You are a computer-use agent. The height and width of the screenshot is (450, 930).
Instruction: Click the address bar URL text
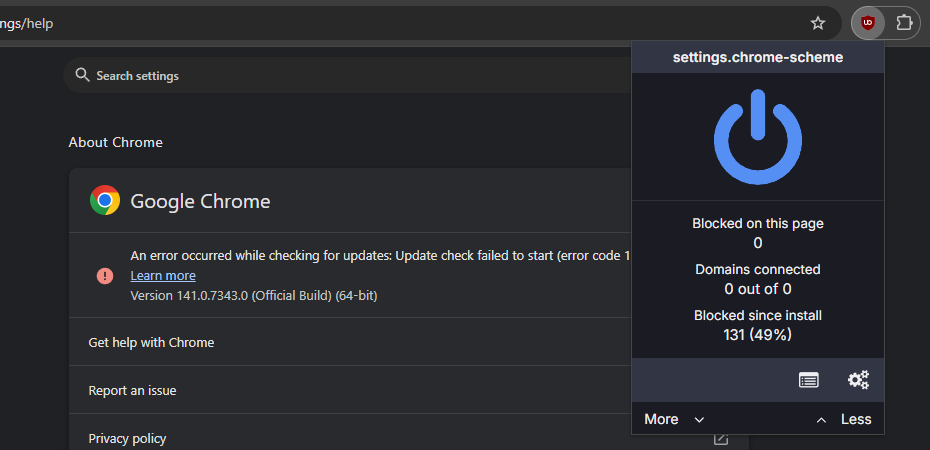pyautogui.click(x=27, y=24)
